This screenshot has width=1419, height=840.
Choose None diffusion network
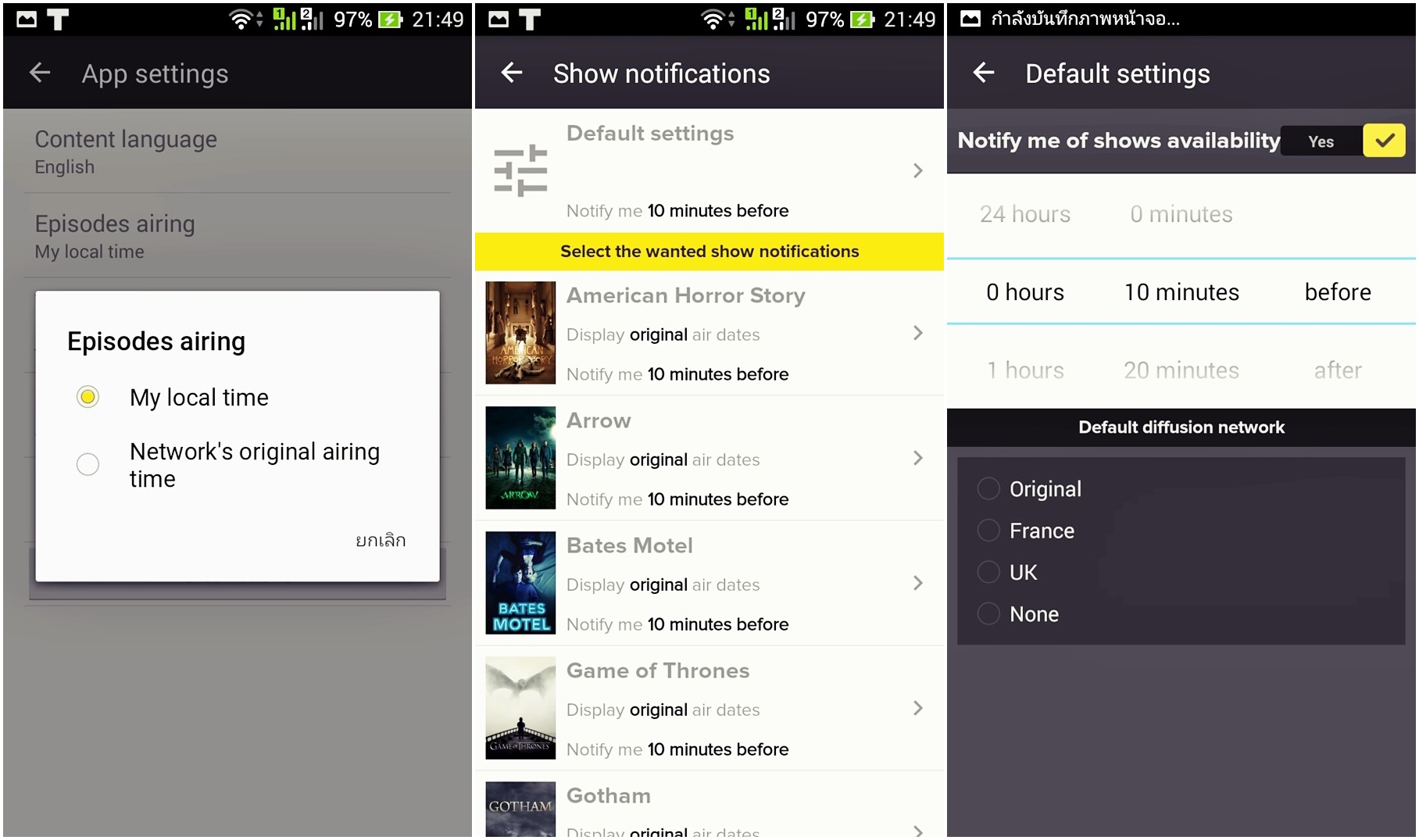[x=988, y=613]
